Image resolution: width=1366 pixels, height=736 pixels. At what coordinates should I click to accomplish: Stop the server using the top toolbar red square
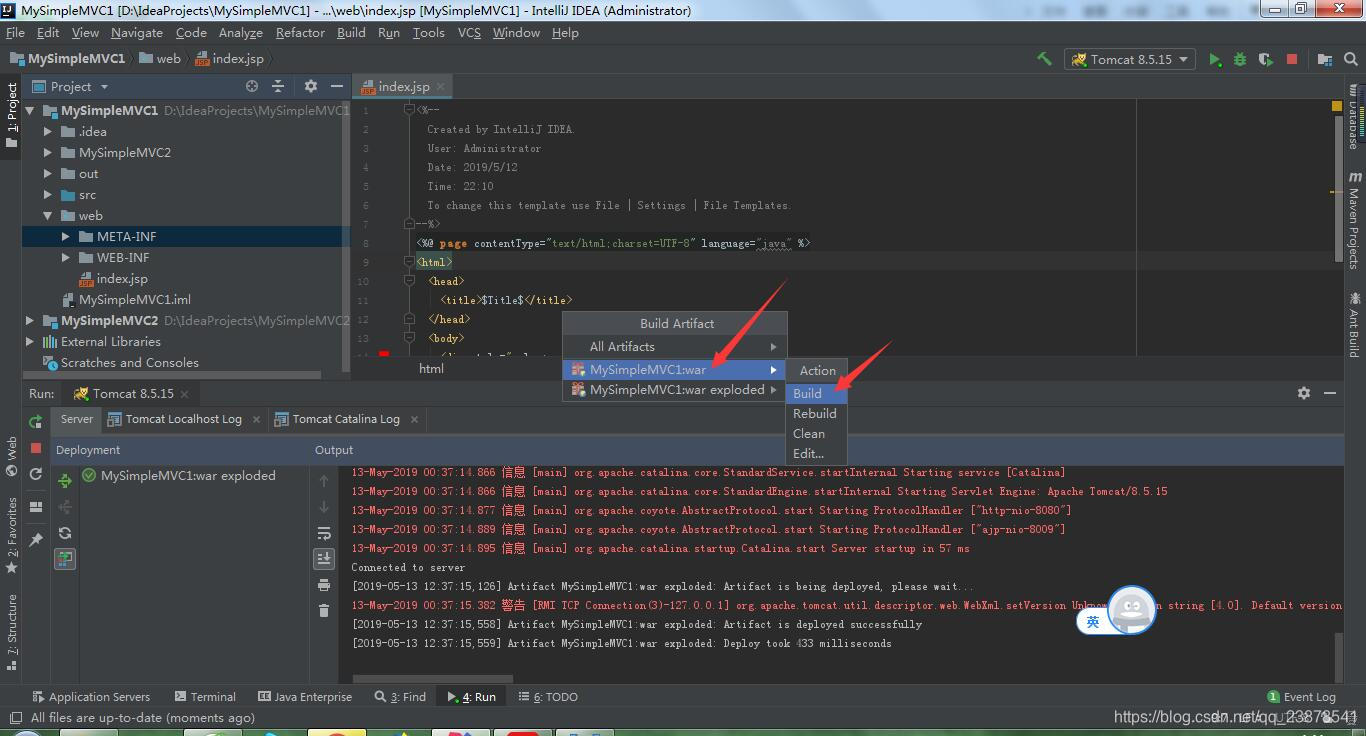(1291, 59)
